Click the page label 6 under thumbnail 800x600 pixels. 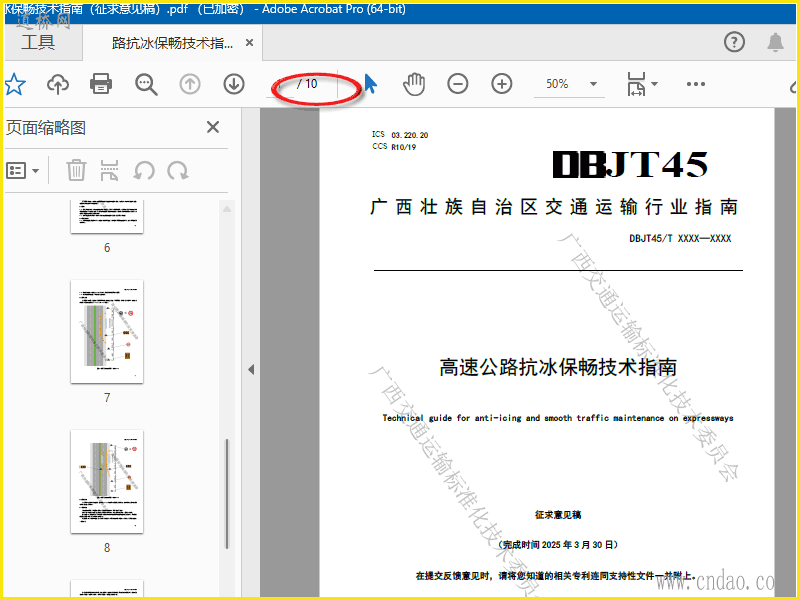107,247
